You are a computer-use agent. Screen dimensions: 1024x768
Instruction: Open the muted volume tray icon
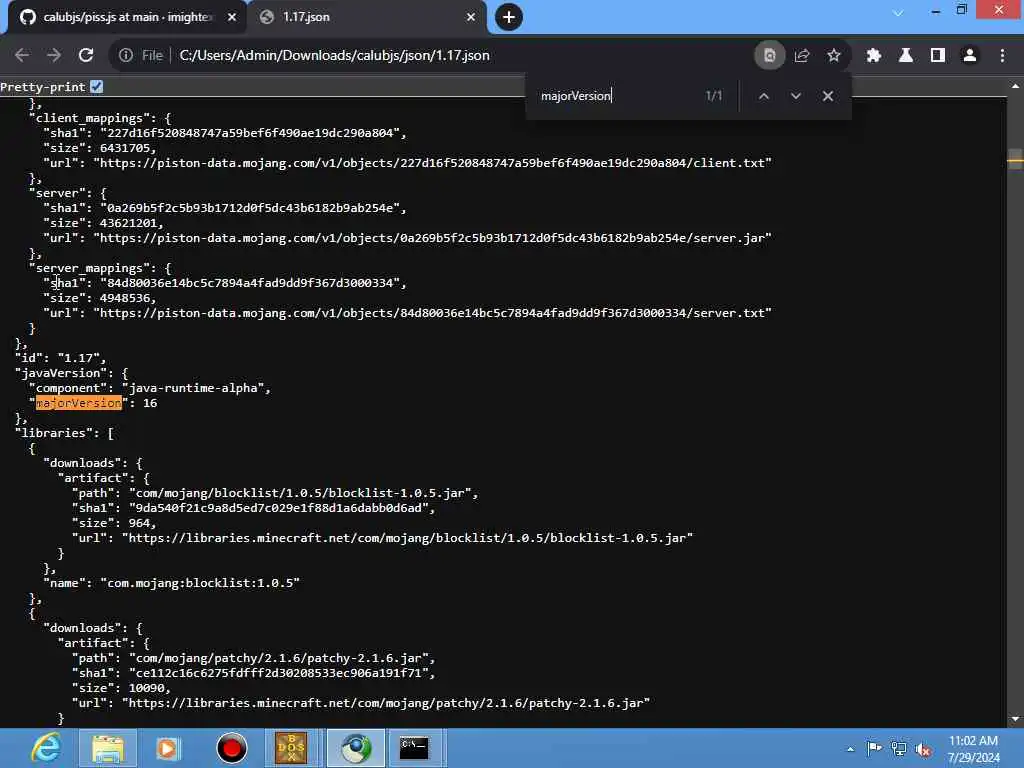(923, 749)
